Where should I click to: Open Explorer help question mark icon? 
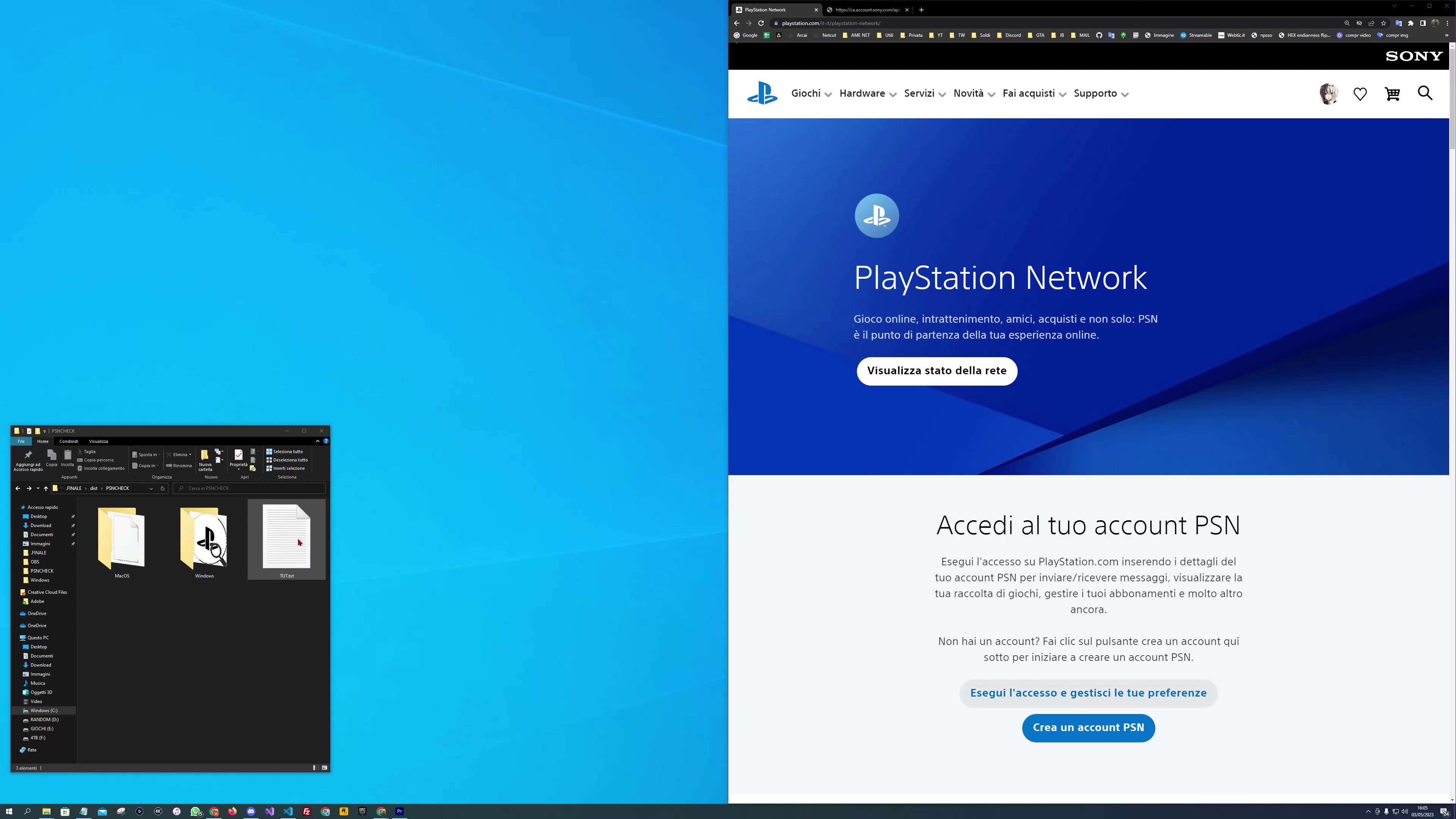coord(326,441)
